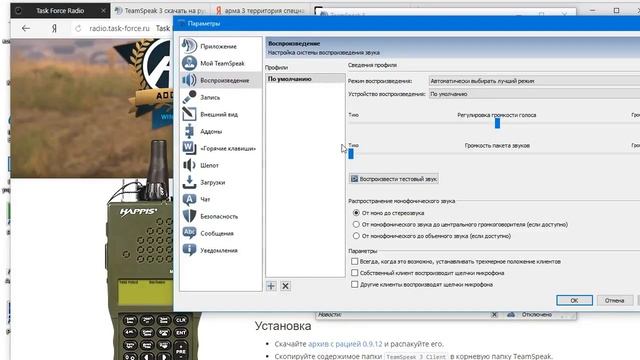Open the Yandex home icon

click(54, 28)
